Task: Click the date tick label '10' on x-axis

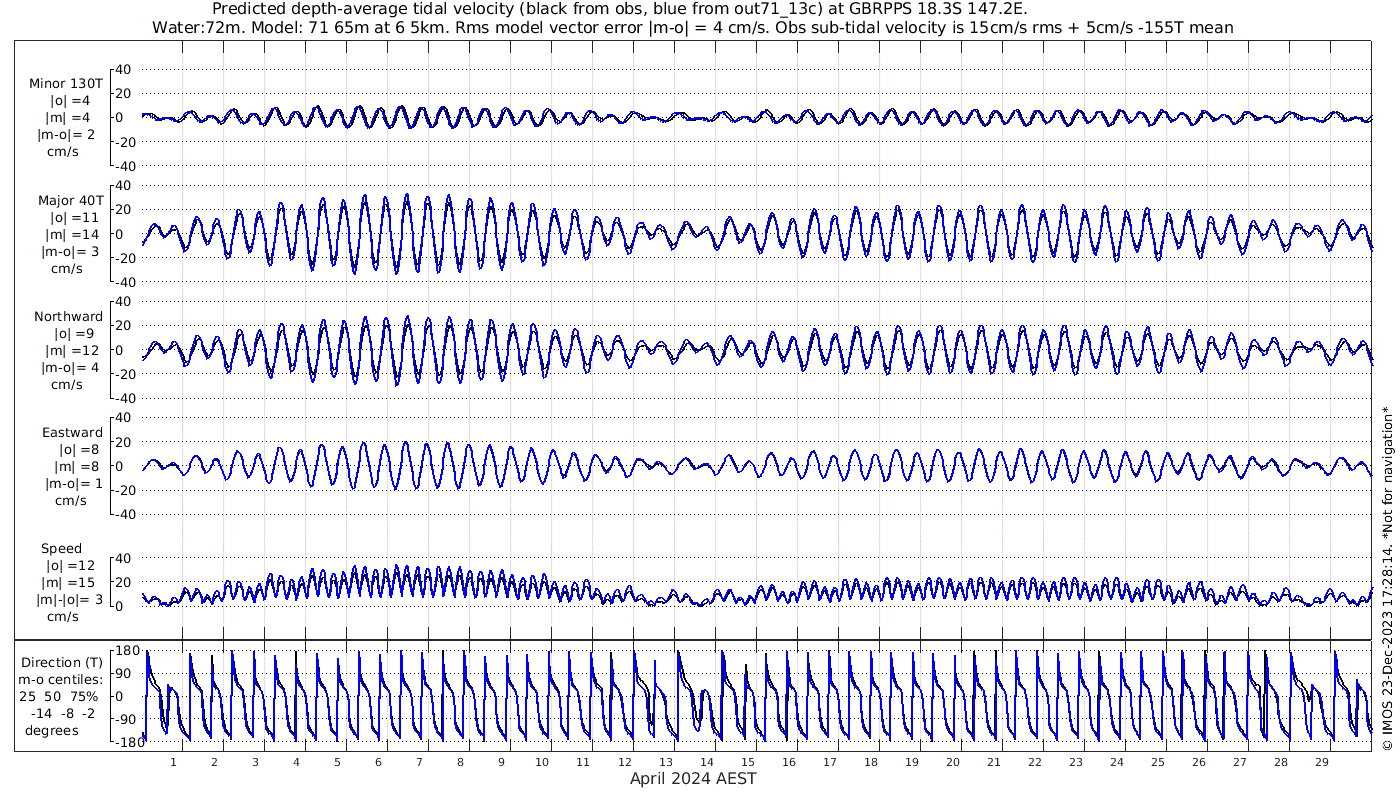Action: [542, 762]
